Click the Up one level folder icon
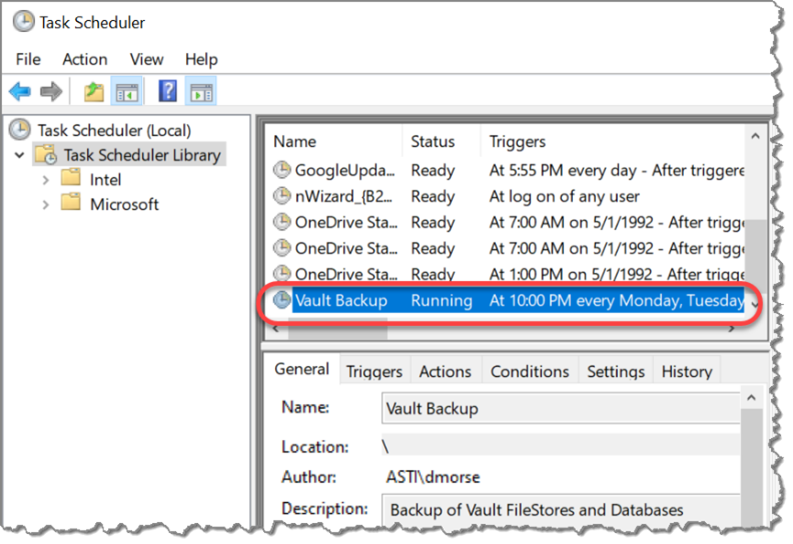This screenshot has width=793, height=544. coord(94,93)
